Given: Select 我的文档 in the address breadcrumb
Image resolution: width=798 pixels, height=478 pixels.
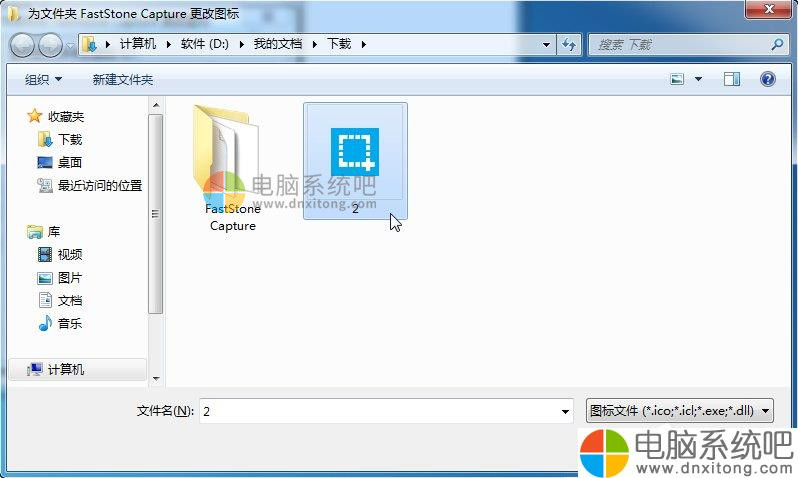Looking at the screenshot, I should (x=278, y=44).
